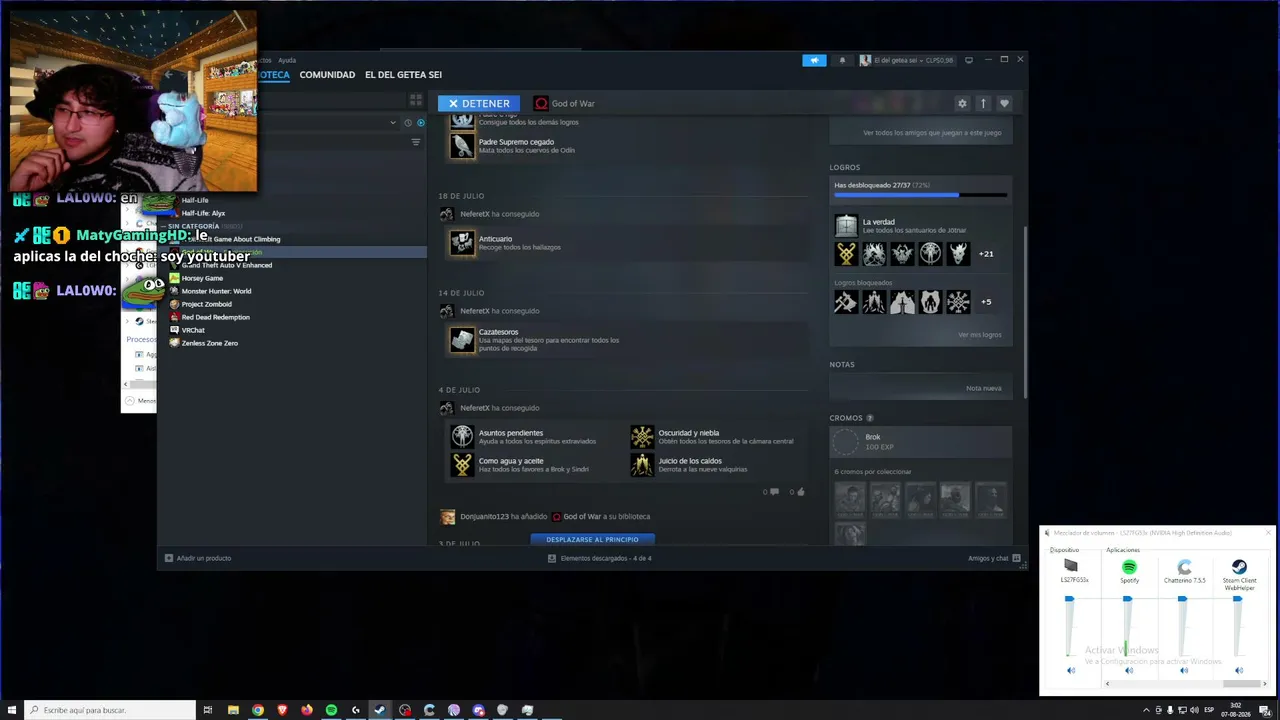
Task: Open the Windows Start menu
Action: point(12,710)
